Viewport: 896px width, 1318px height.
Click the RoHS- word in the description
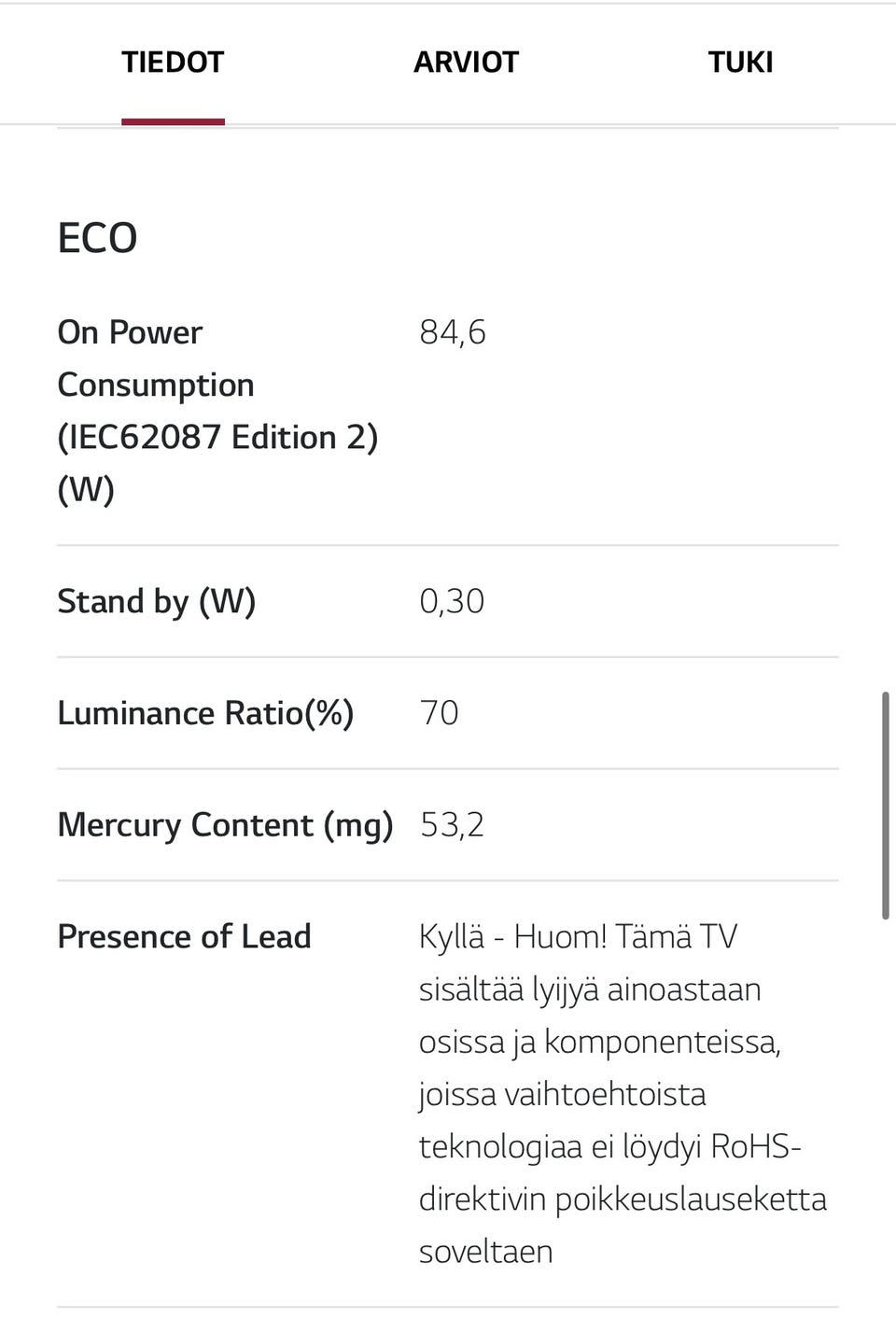click(x=756, y=1146)
